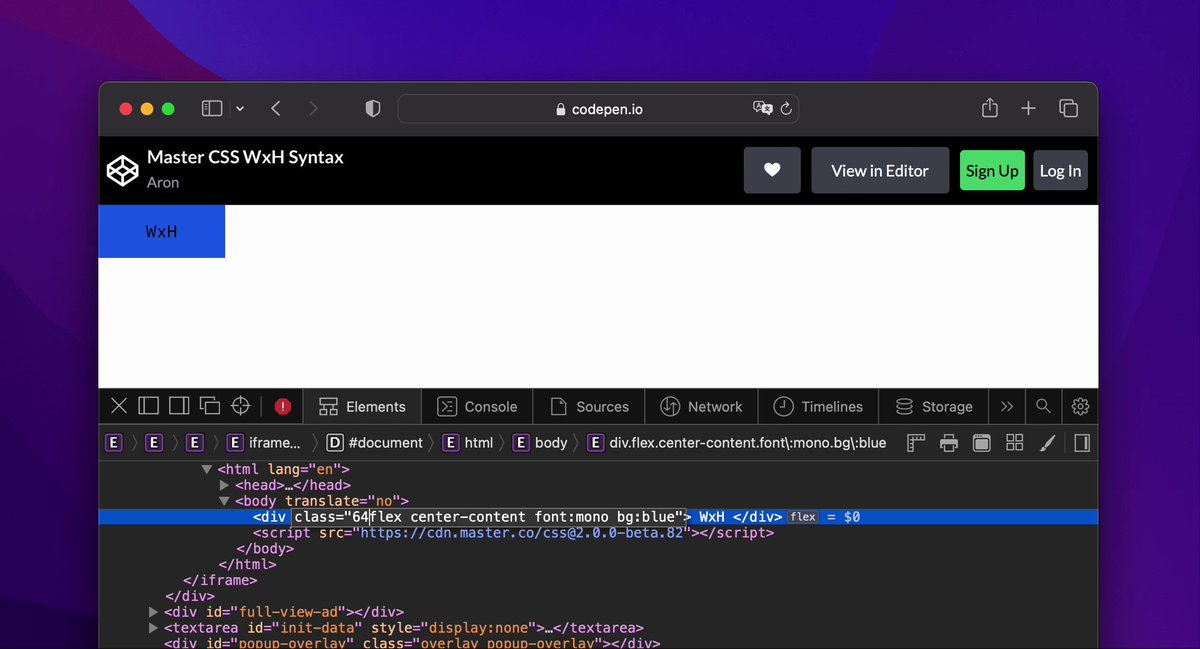The width and height of the screenshot is (1200, 649).
Task: Open the Storage tab
Action: [933, 407]
